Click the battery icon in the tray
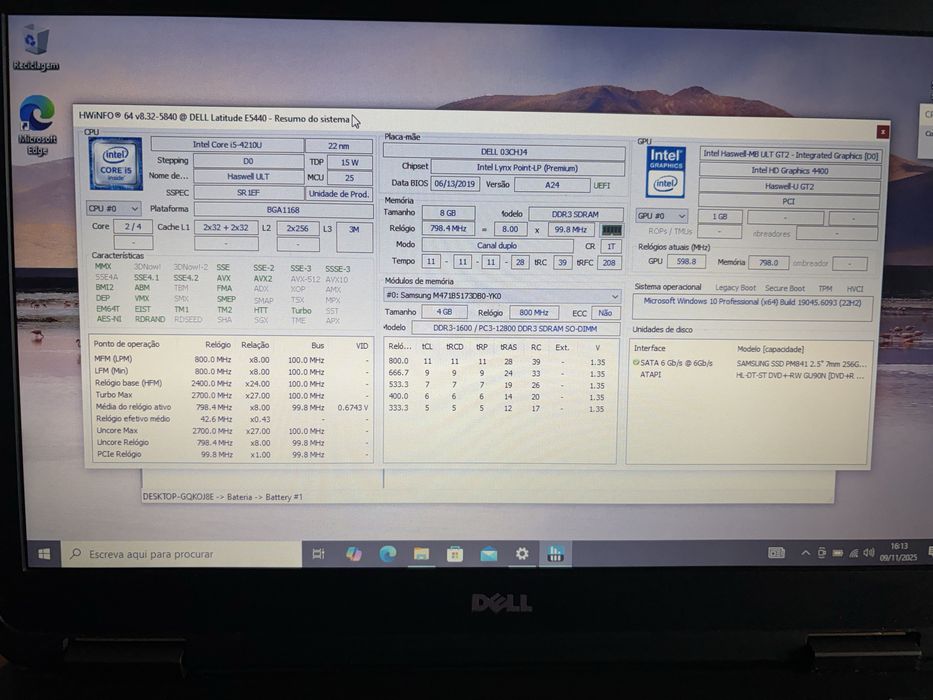The image size is (933, 700). coord(837,553)
